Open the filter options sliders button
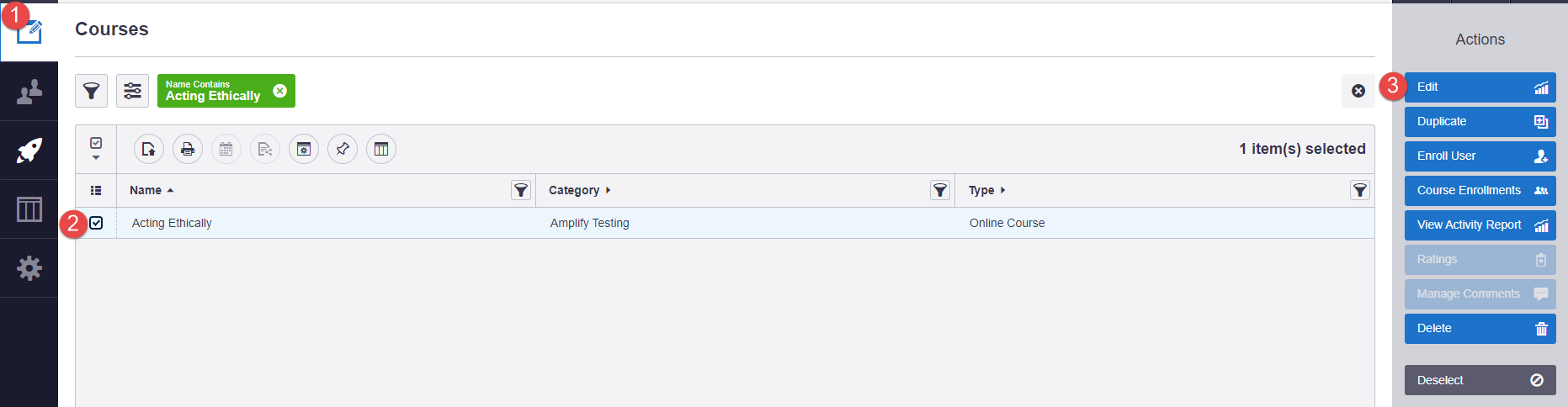This screenshot has height=407, width=1568. pos(132,91)
